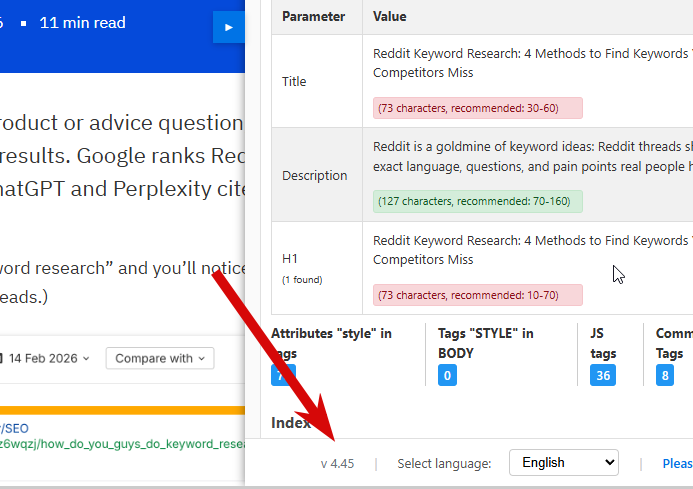Open the green how_do_you_guys_do_keyword_research link
The height and width of the screenshot is (489, 693).
(122, 444)
